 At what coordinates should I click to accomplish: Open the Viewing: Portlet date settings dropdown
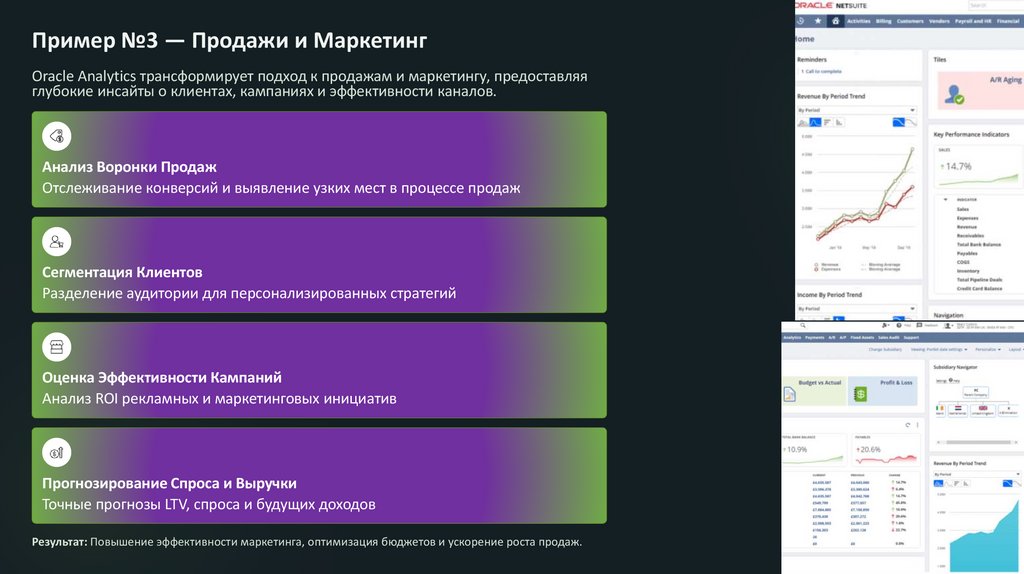click(939, 349)
